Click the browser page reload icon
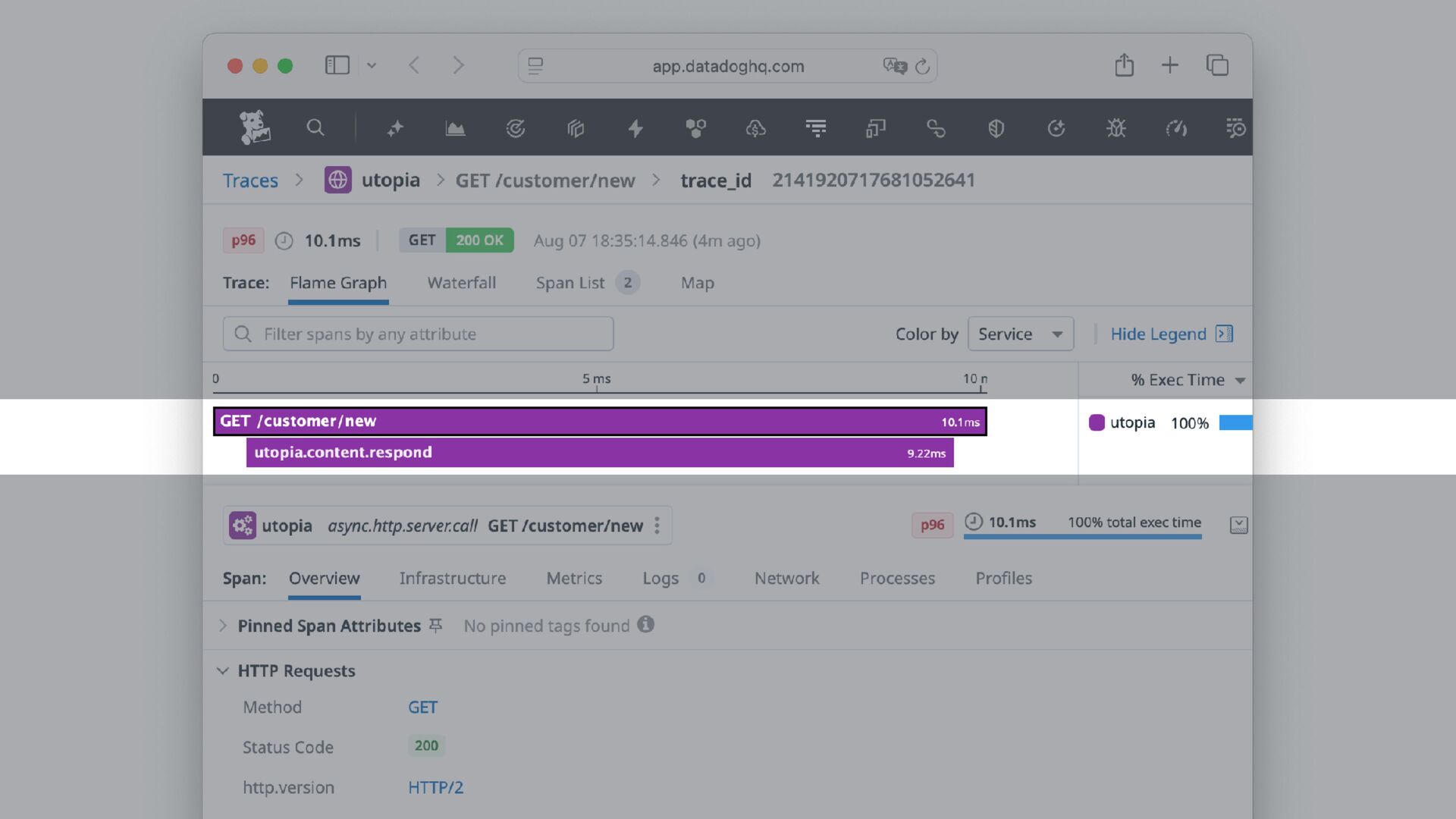 coord(922,67)
